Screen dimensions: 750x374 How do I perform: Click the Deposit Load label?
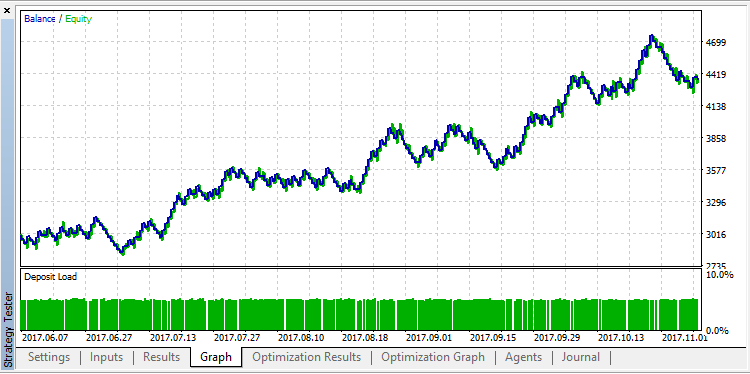(50, 276)
